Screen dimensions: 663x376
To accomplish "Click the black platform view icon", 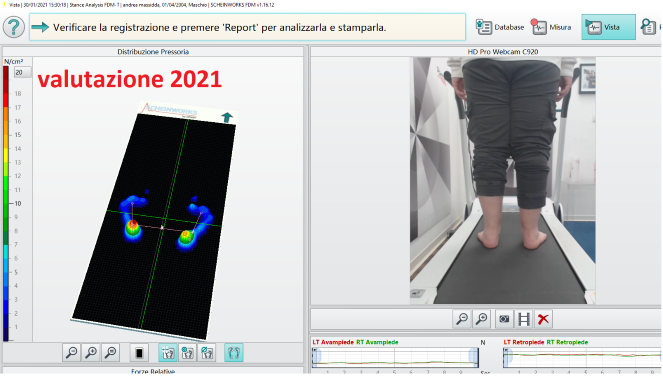I will click(139, 352).
